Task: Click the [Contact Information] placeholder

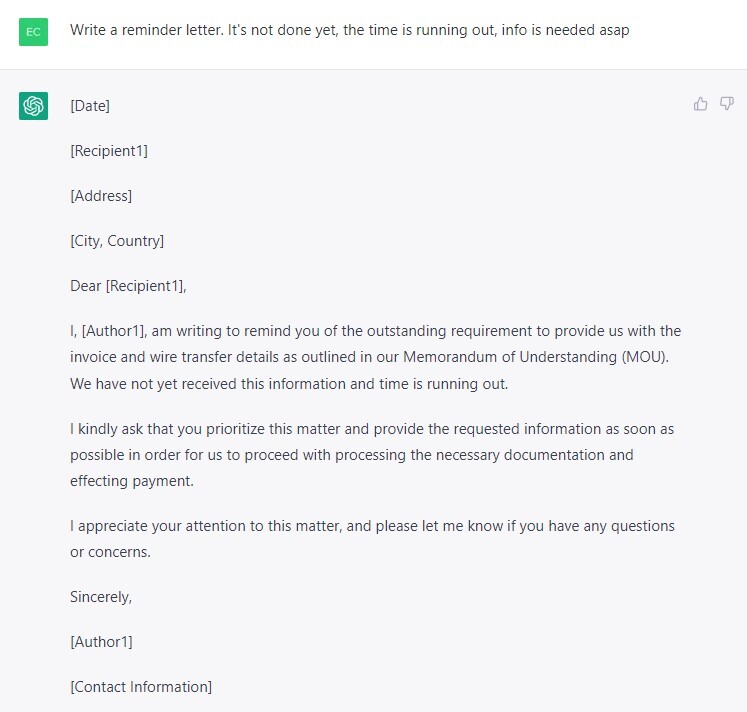Action: [x=141, y=687]
